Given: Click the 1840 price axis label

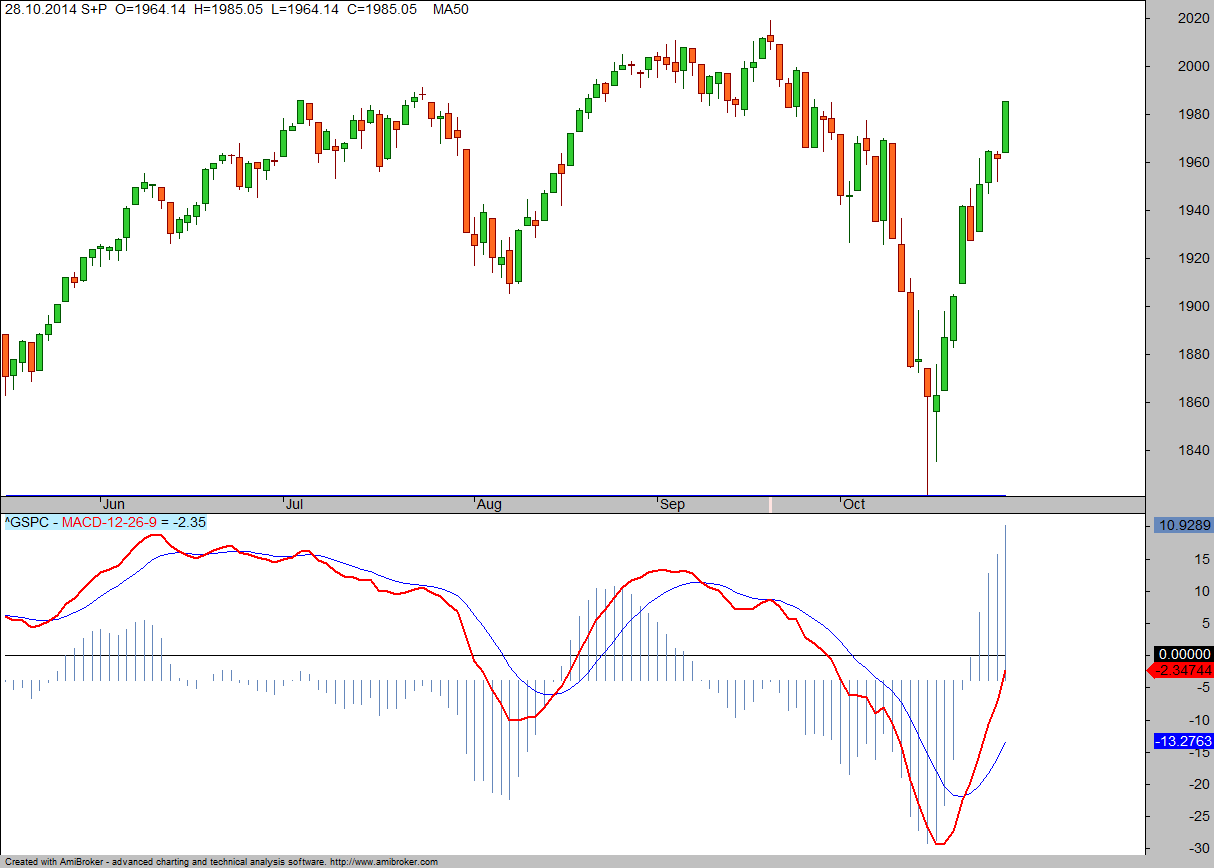Looking at the screenshot, I should coord(1195,450).
